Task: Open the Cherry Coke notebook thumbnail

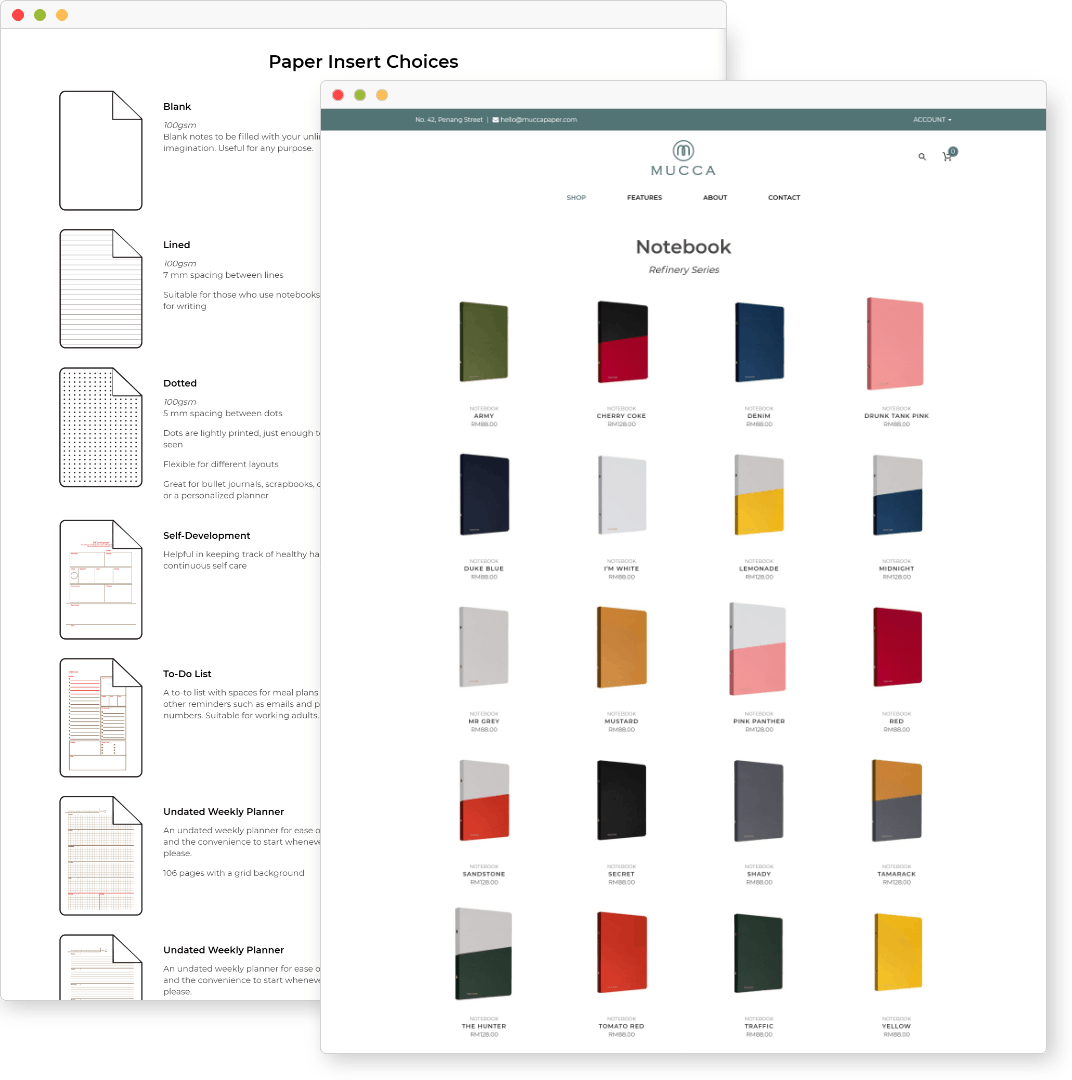Action: pos(622,342)
